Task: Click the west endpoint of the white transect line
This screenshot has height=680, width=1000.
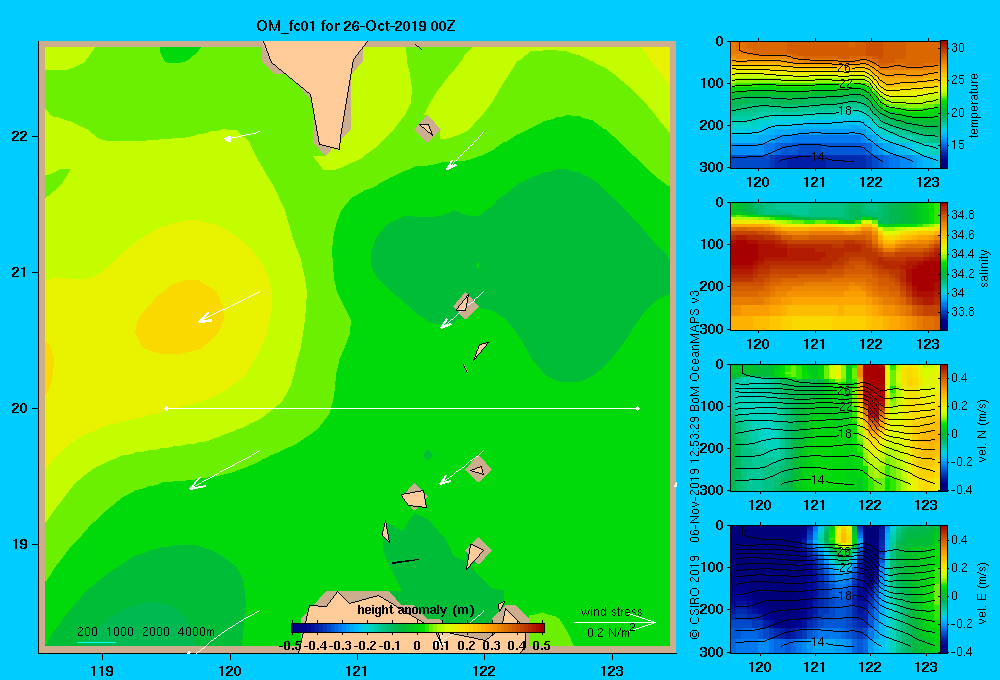Action: click(166, 408)
